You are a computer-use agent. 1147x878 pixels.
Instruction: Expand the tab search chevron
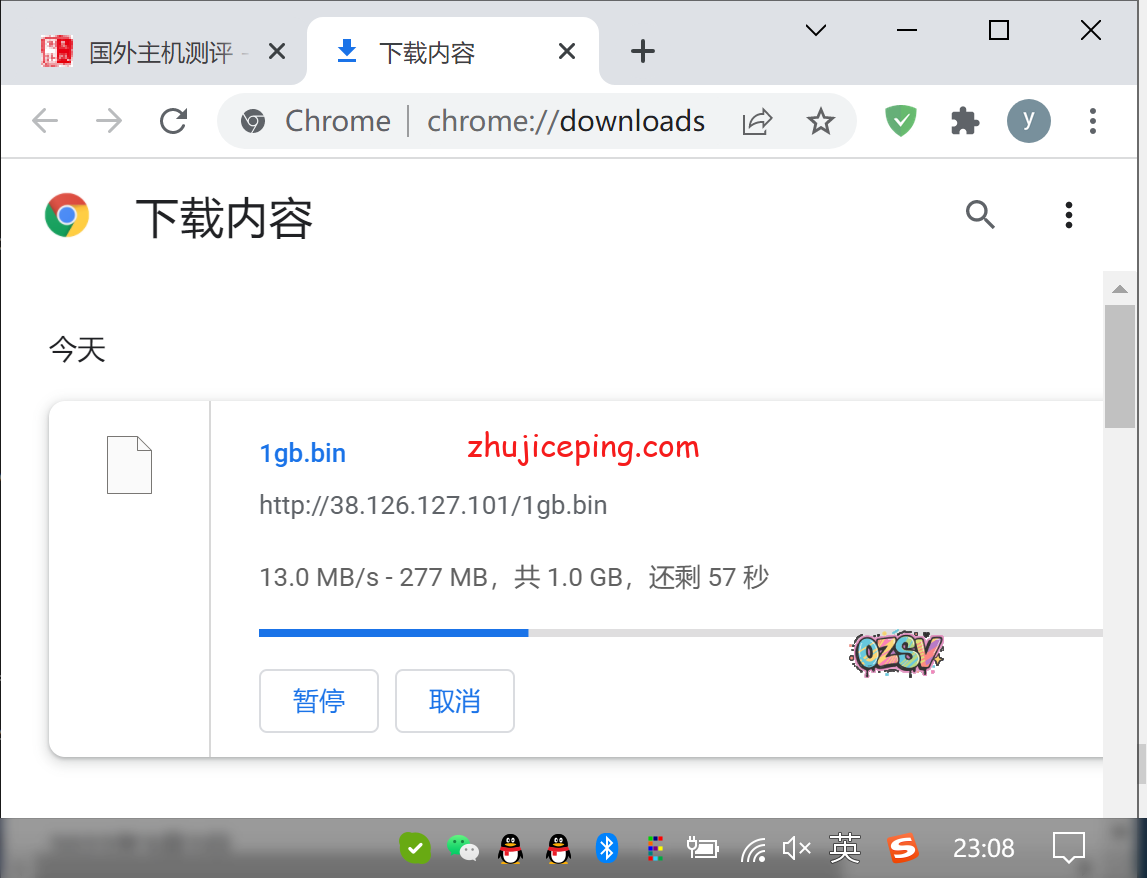point(816,30)
